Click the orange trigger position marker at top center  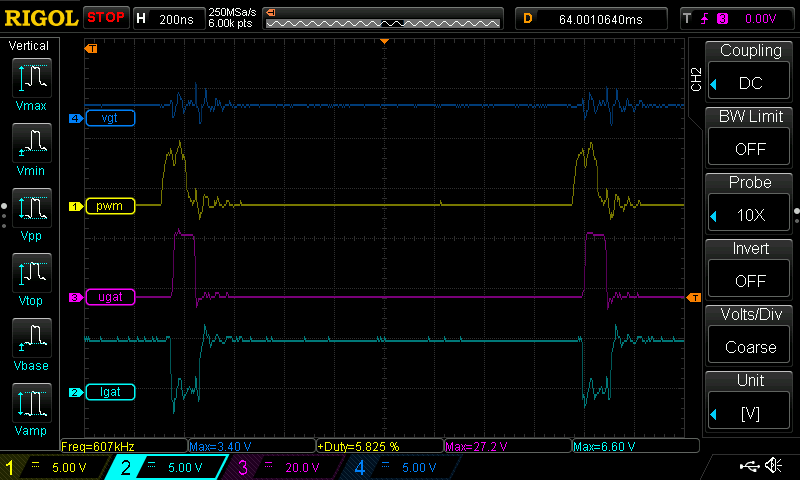[385, 41]
